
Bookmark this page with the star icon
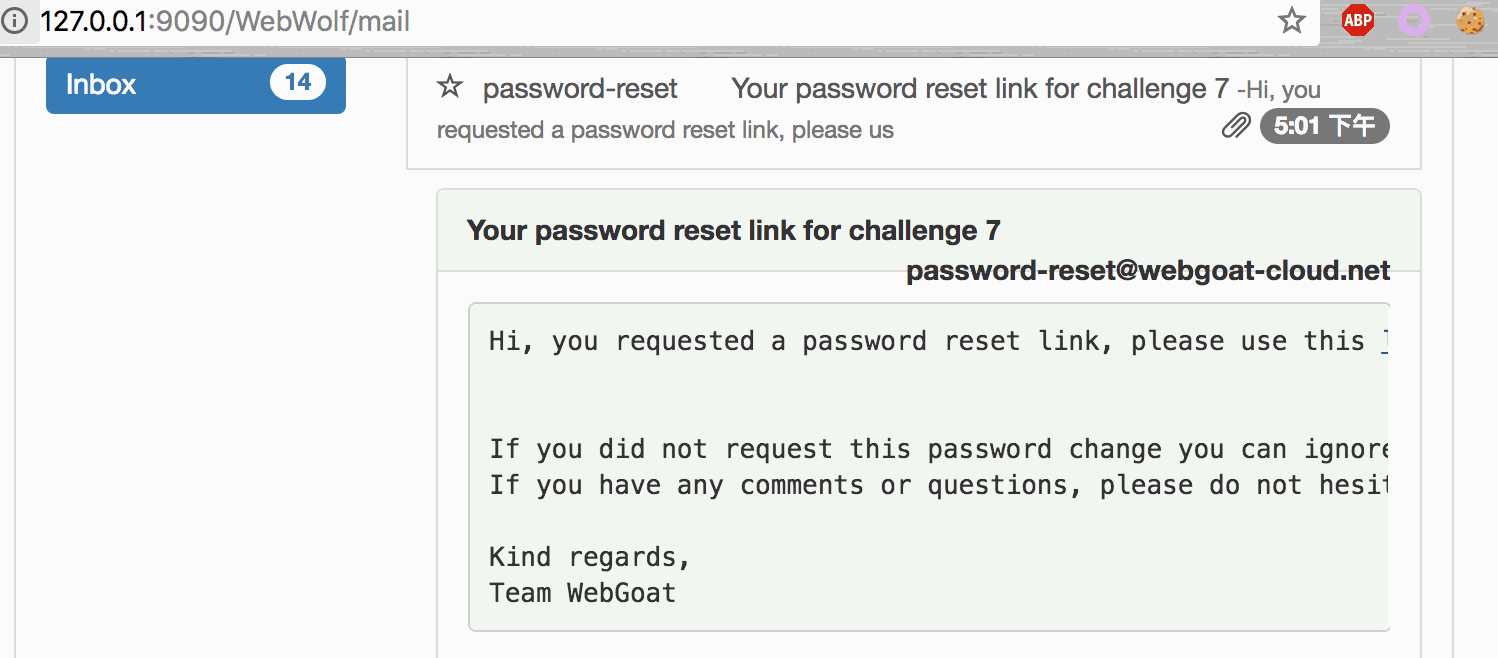point(1292,21)
